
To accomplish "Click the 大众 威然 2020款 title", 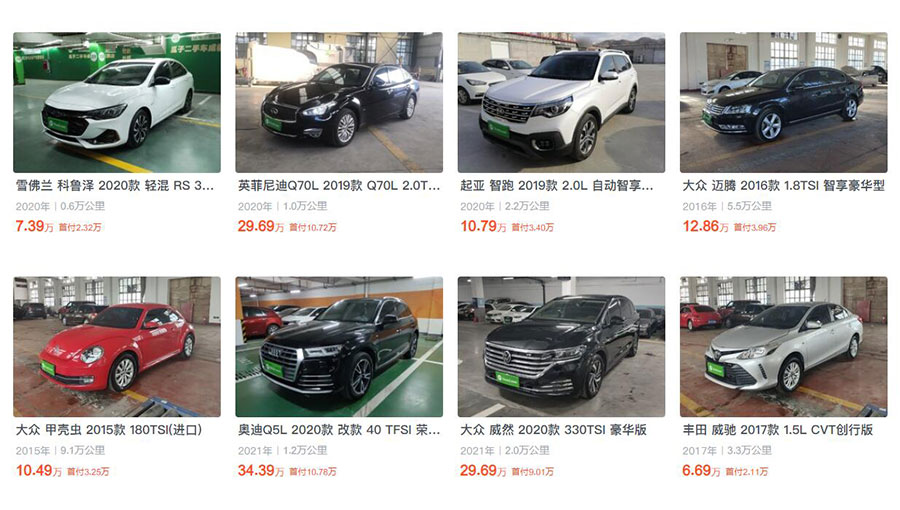I will click(x=553, y=430).
